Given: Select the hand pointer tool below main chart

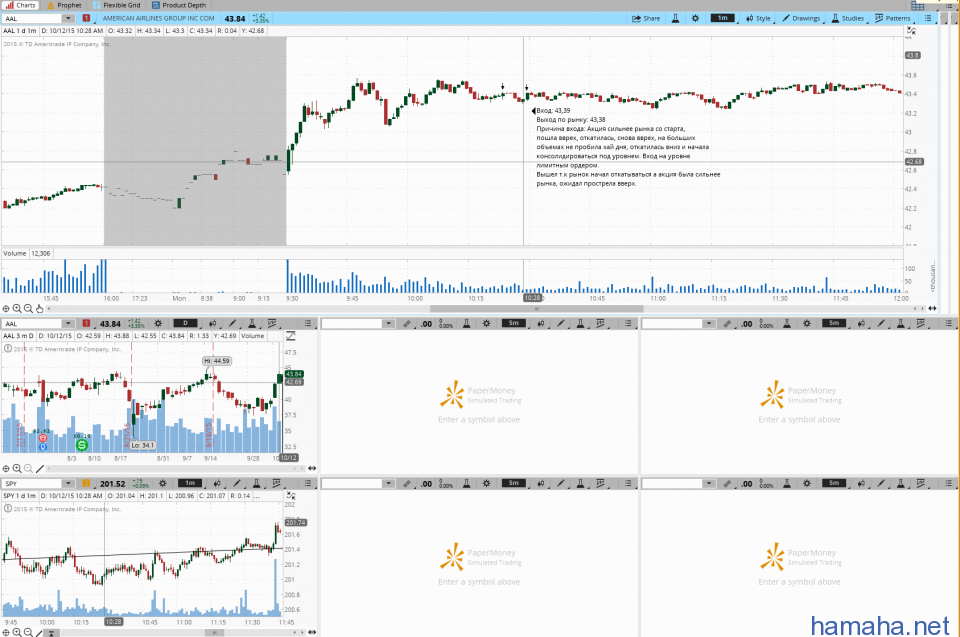Looking at the screenshot, I should [40, 309].
